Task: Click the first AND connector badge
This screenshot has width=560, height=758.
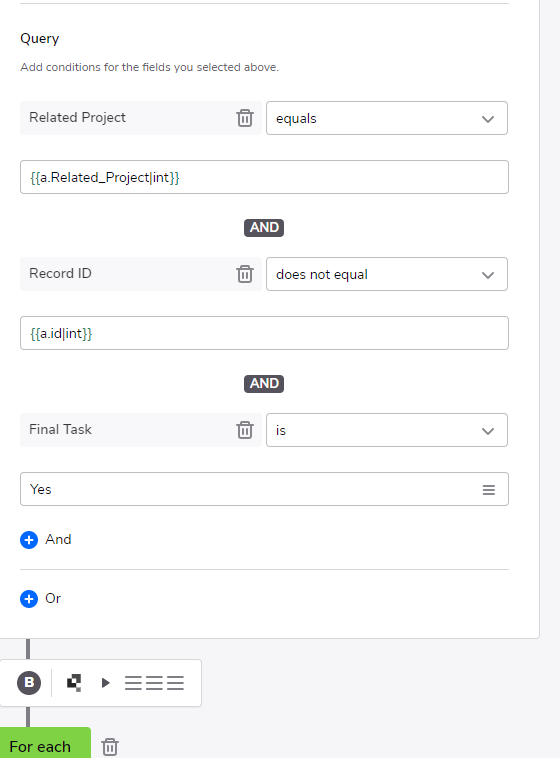Action: tap(264, 228)
